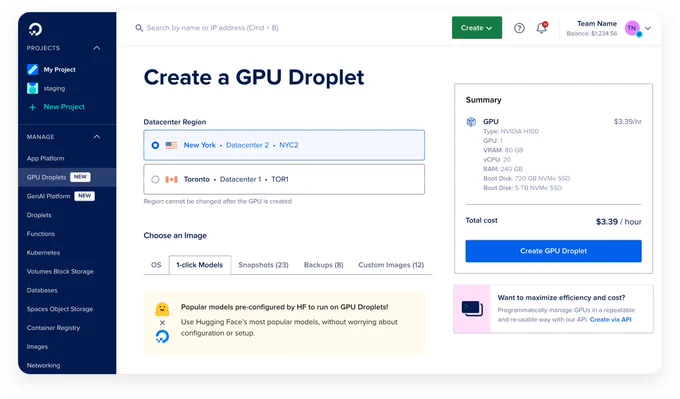This screenshot has height=399, width=680.
Task: Click the Canada flag icon
Action: (171, 180)
